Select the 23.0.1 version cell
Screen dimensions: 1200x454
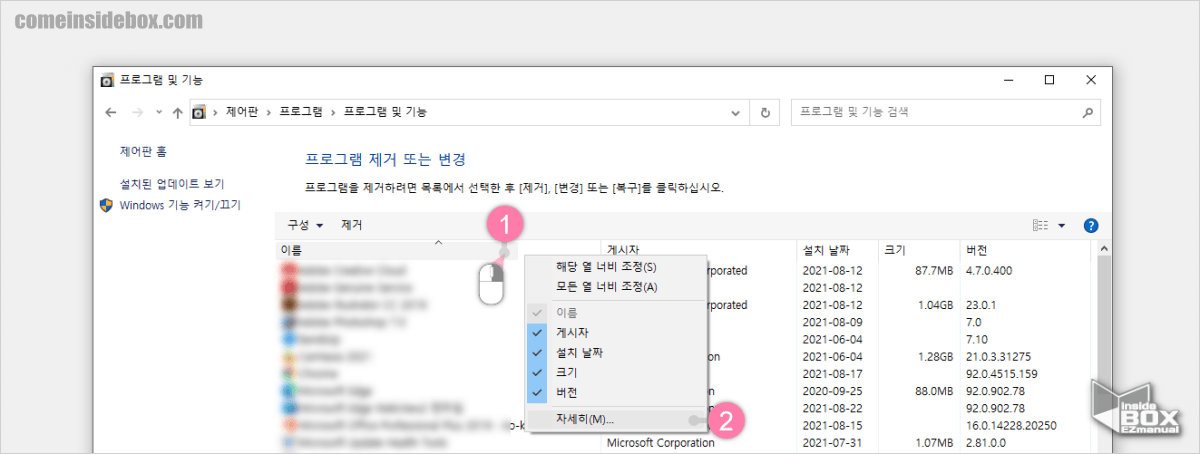[x=980, y=305]
